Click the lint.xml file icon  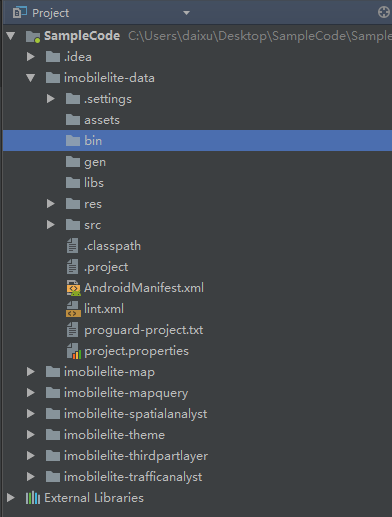point(73,309)
